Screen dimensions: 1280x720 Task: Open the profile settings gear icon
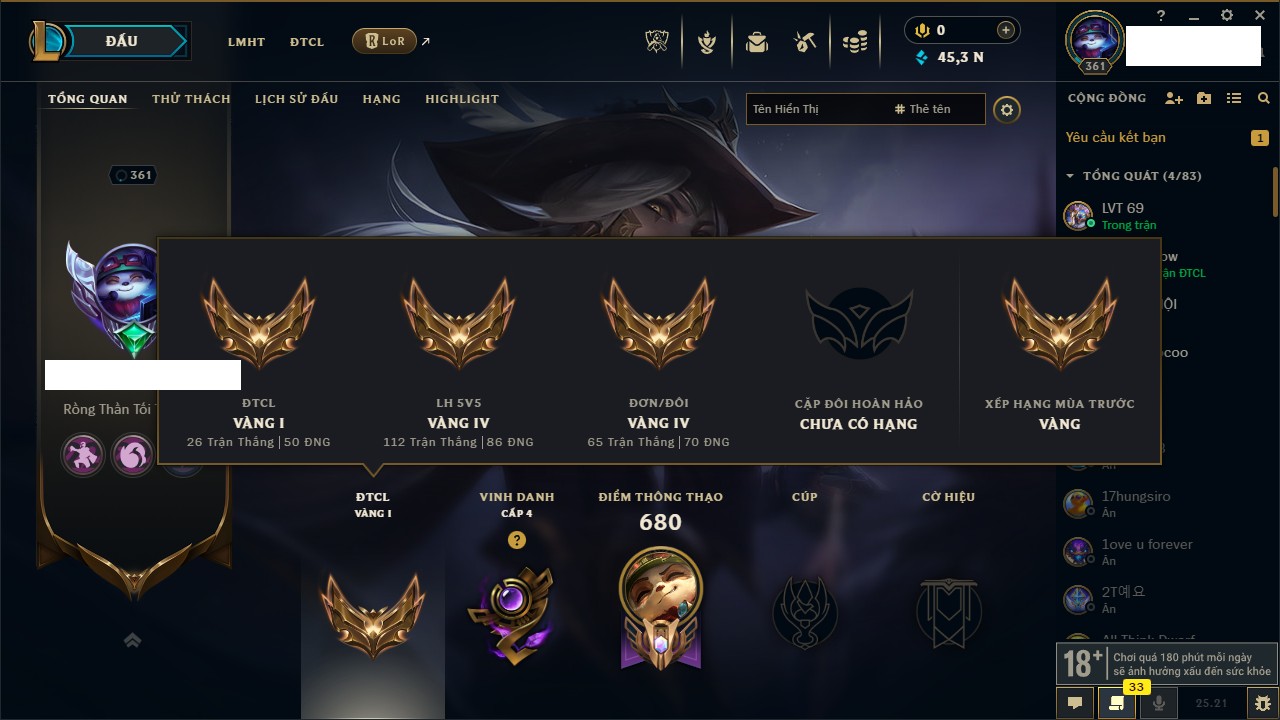pos(1007,109)
